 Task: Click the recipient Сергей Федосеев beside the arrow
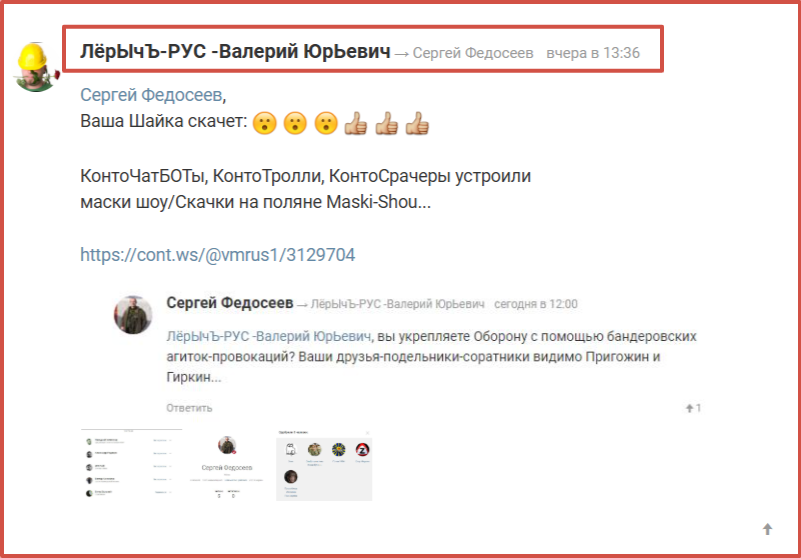473,53
